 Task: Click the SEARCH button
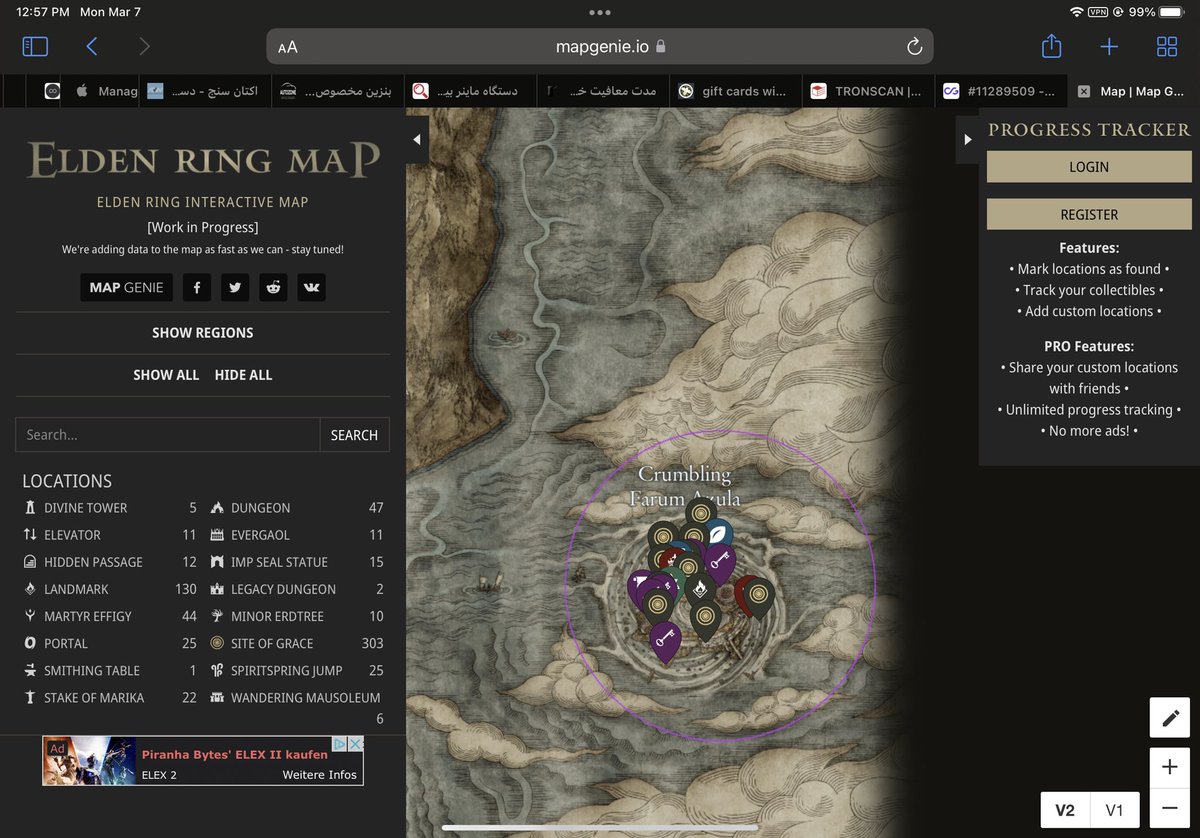[354, 435]
